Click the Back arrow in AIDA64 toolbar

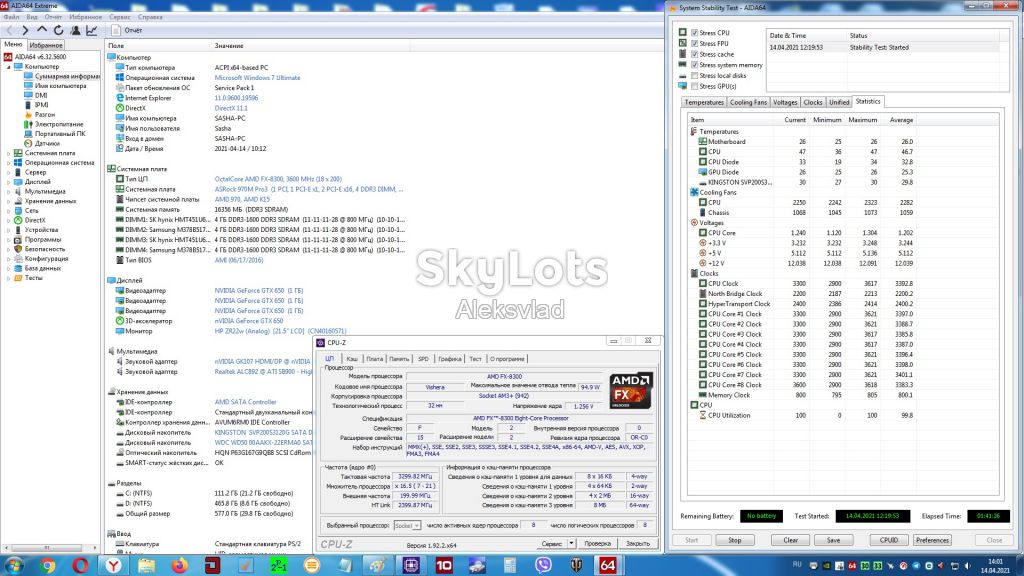tap(9, 31)
